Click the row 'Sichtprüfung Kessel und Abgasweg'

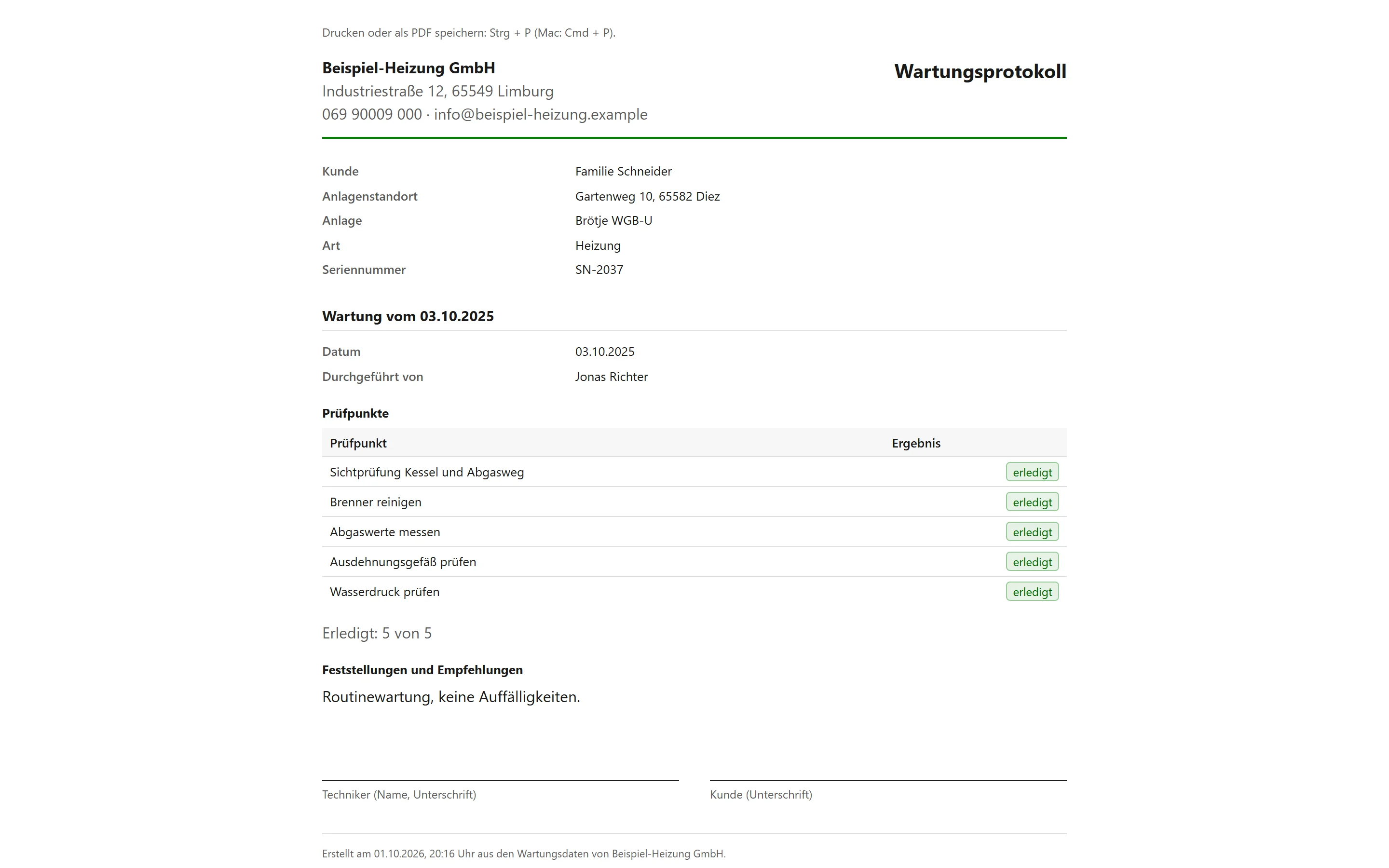[694, 472]
